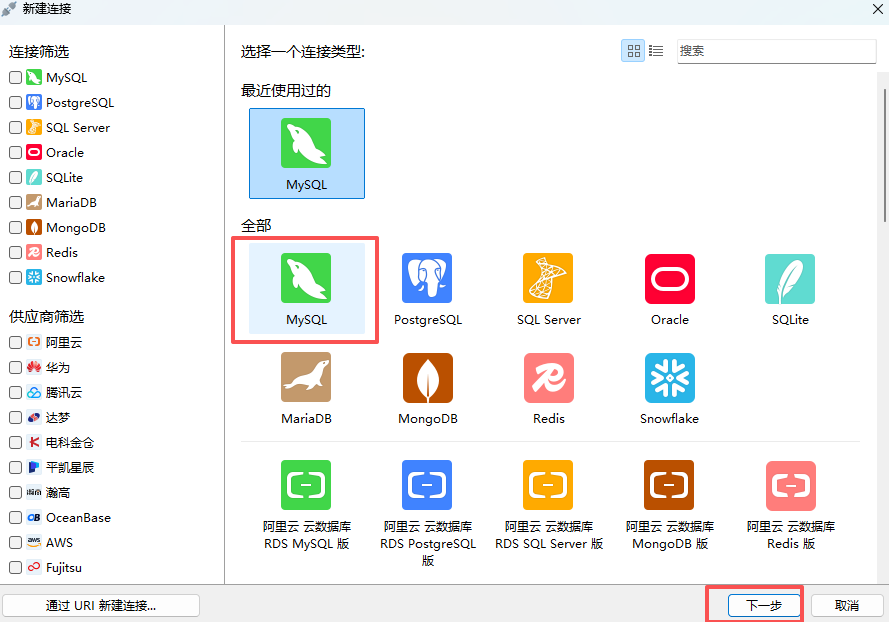Pick the MongoDB connection tile

coord(427,388)
